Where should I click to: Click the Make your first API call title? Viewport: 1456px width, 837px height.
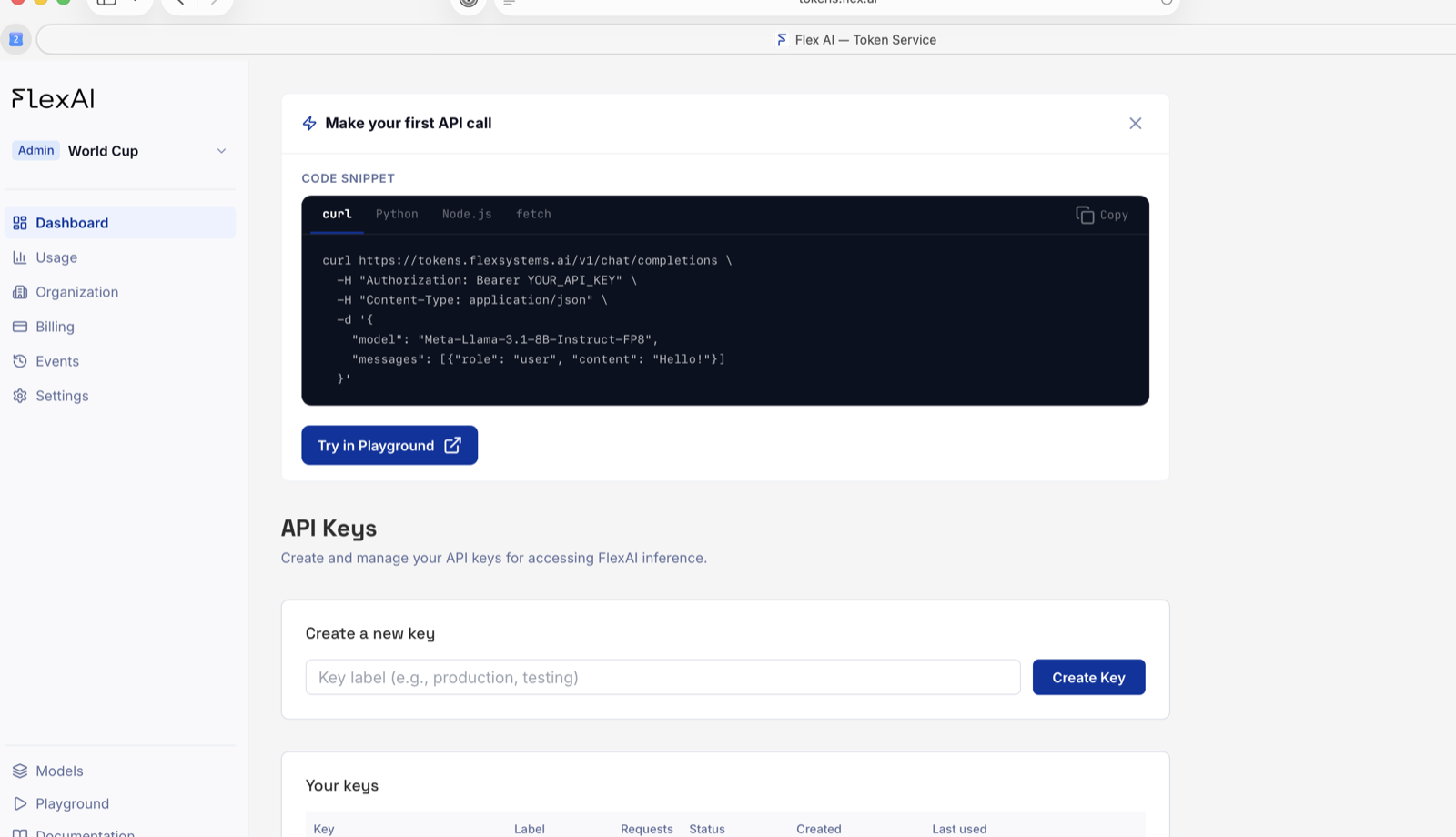pos(409,123)
